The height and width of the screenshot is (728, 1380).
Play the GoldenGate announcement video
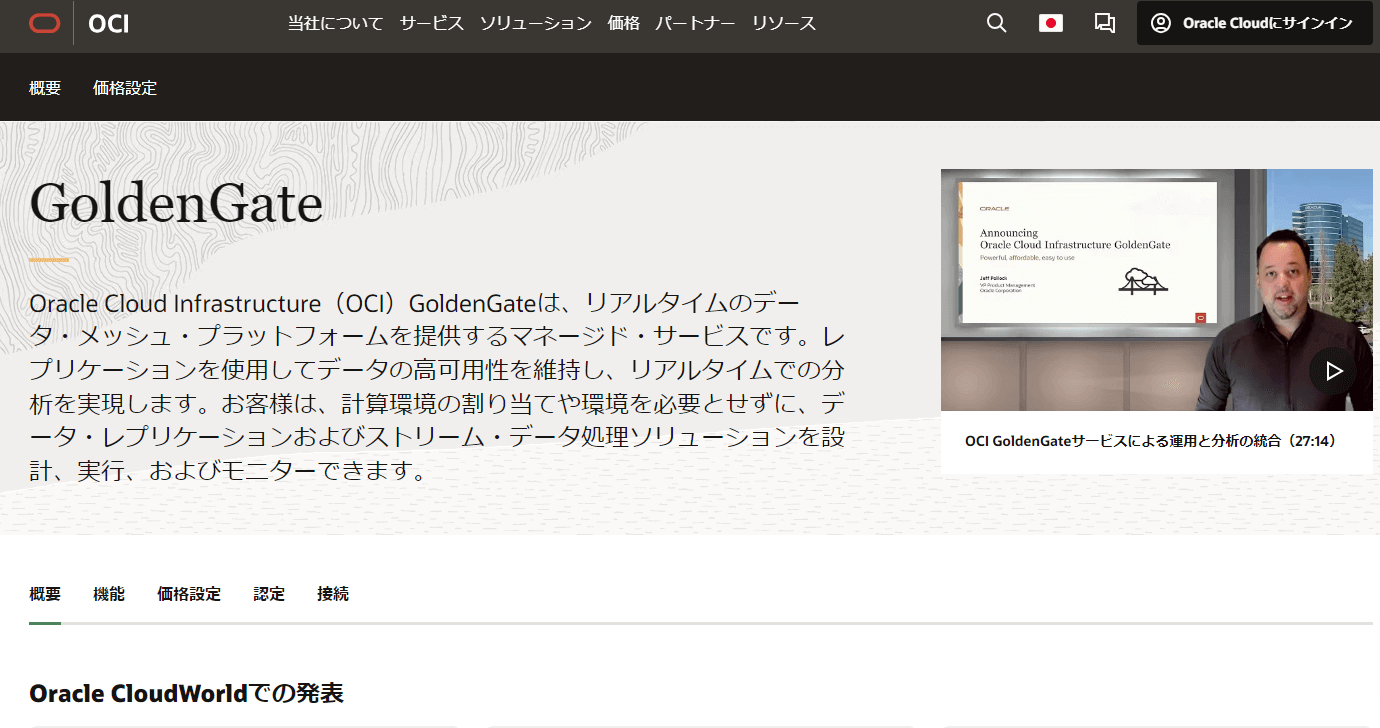1333,371
